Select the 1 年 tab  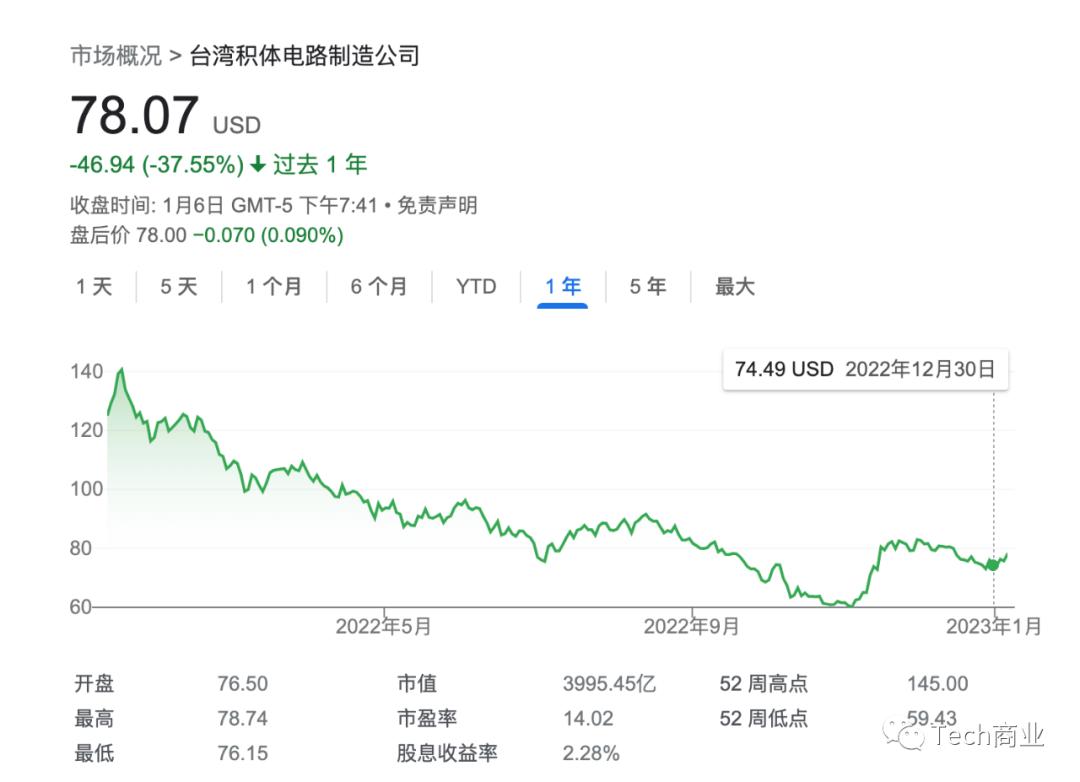click(x=563, y=286)
